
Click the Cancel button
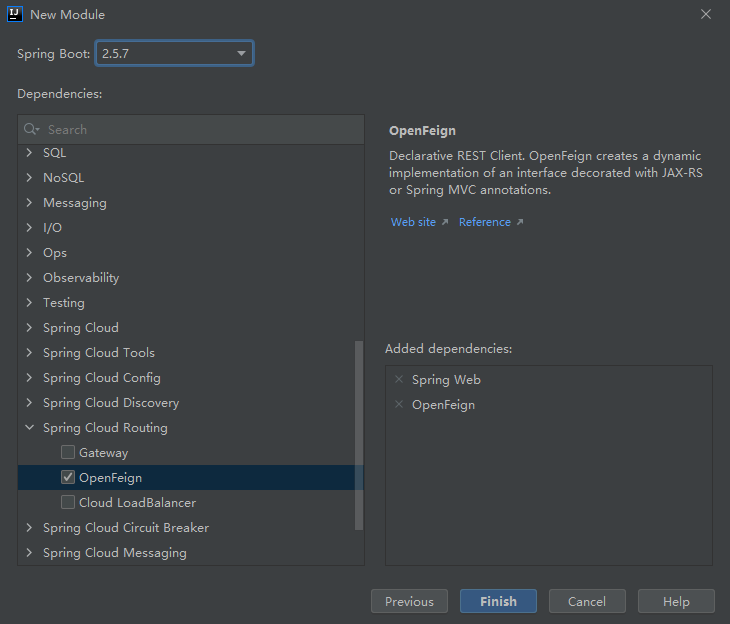(587, 601)
